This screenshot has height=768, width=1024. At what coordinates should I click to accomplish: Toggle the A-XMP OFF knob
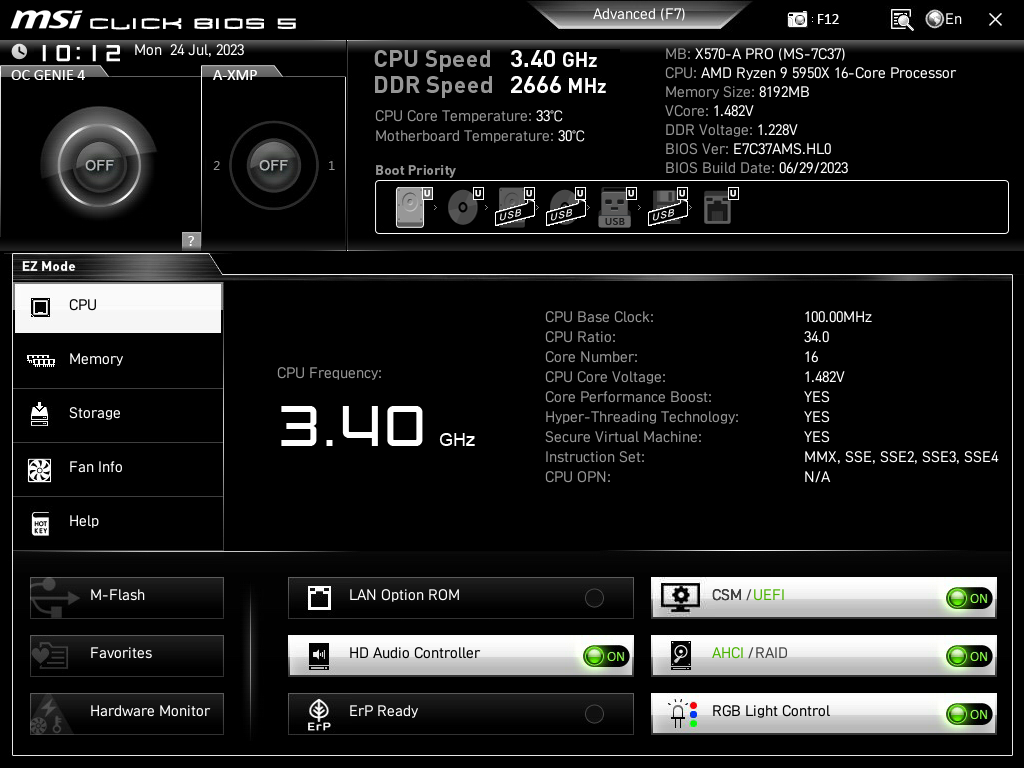coord(274,165)
